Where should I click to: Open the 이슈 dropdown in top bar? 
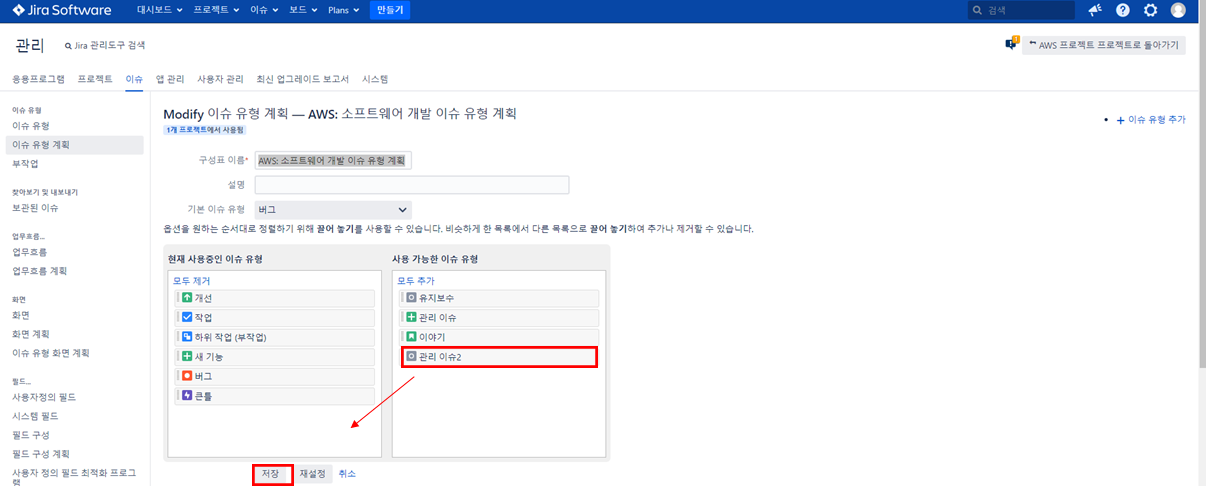(x=265, y=10)
